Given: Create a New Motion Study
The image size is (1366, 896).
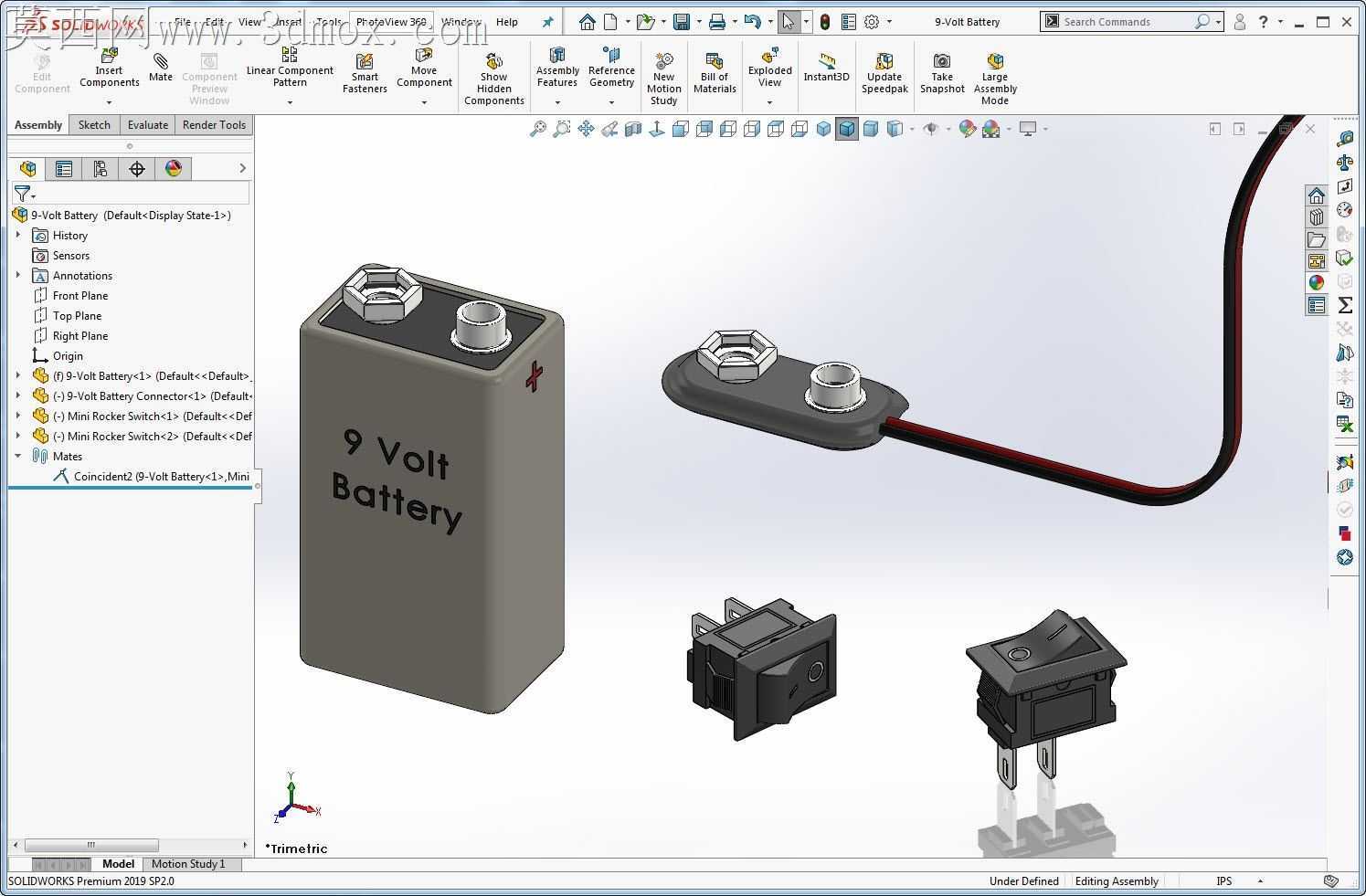Looking at the screenshot, I should pos(664,78).
